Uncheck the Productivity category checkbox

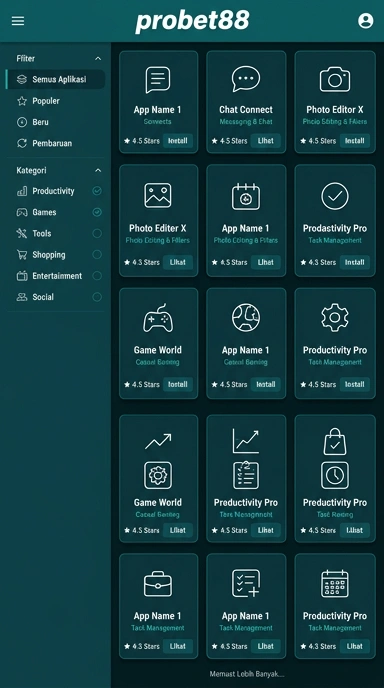(x=97, y=191)
